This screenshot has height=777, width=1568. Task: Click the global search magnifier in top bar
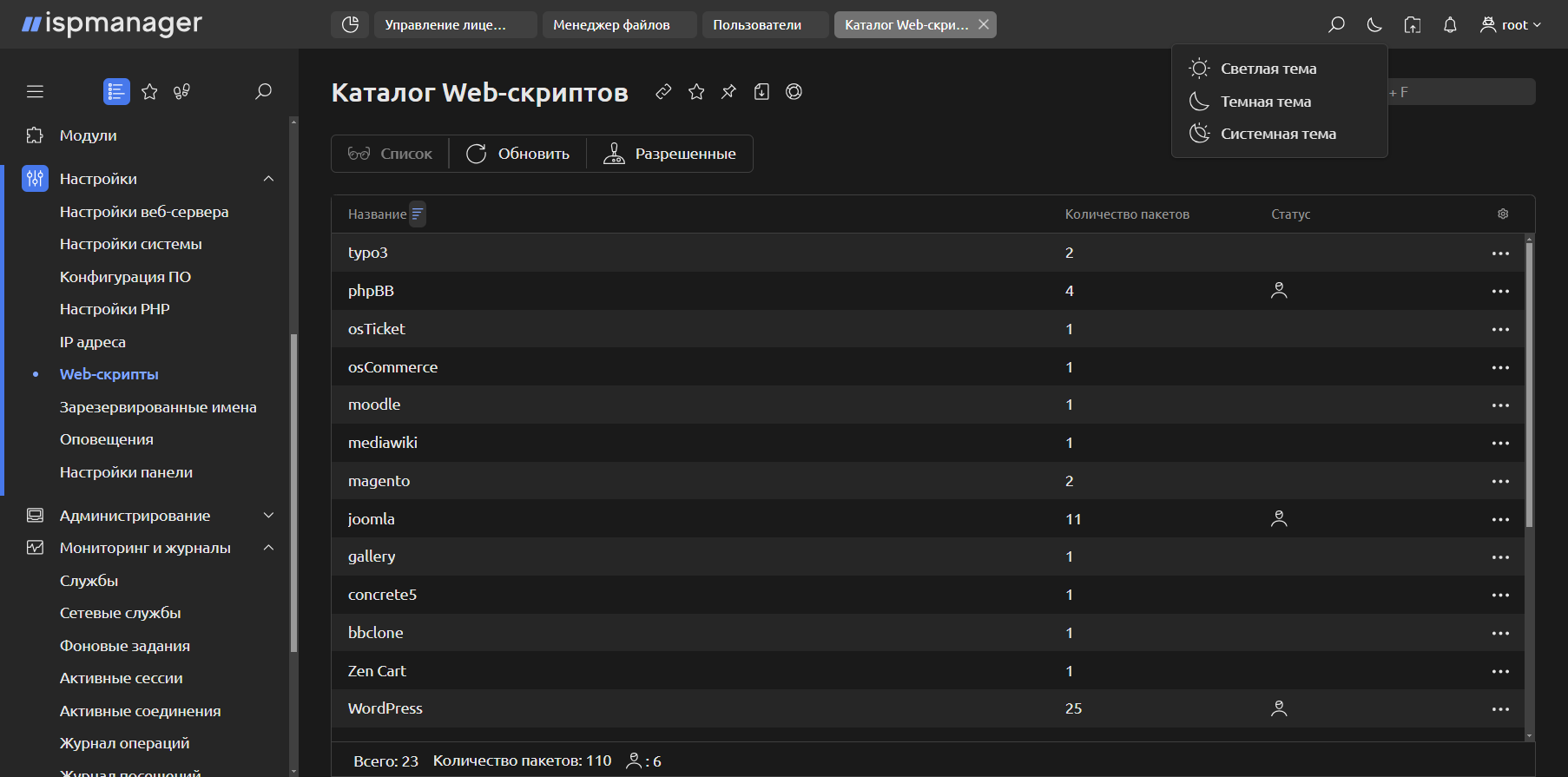coord(1336,25)
